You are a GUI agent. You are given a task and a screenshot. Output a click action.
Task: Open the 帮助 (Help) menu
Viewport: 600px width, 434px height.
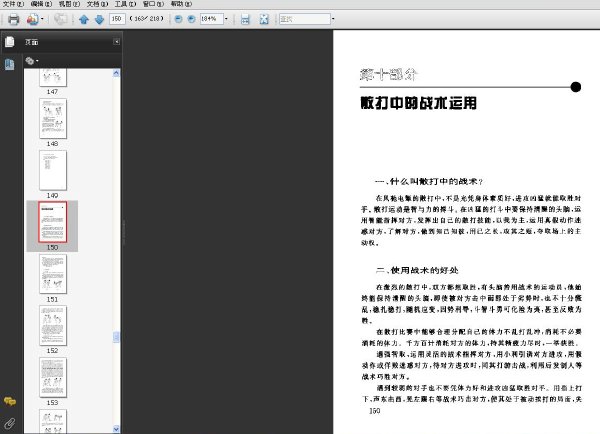point(181,4)
